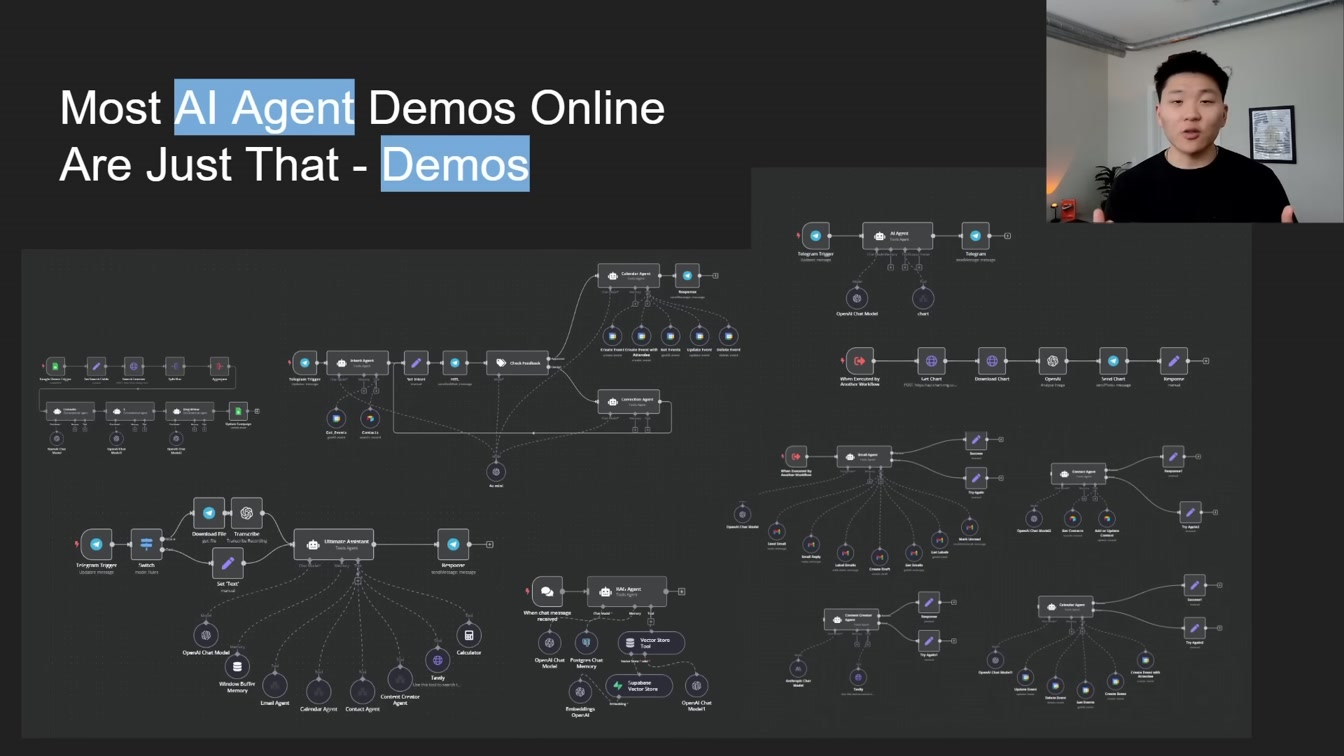
Task: Select the Email Agent tool circle under Ultimate Assistant
Action: pos(275,686)
